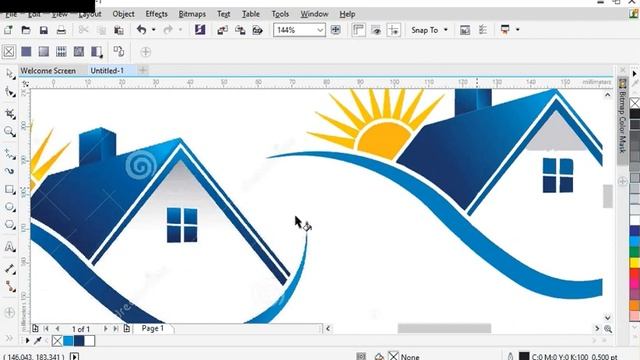Select the Connector tool

click(x=10, y=287)
